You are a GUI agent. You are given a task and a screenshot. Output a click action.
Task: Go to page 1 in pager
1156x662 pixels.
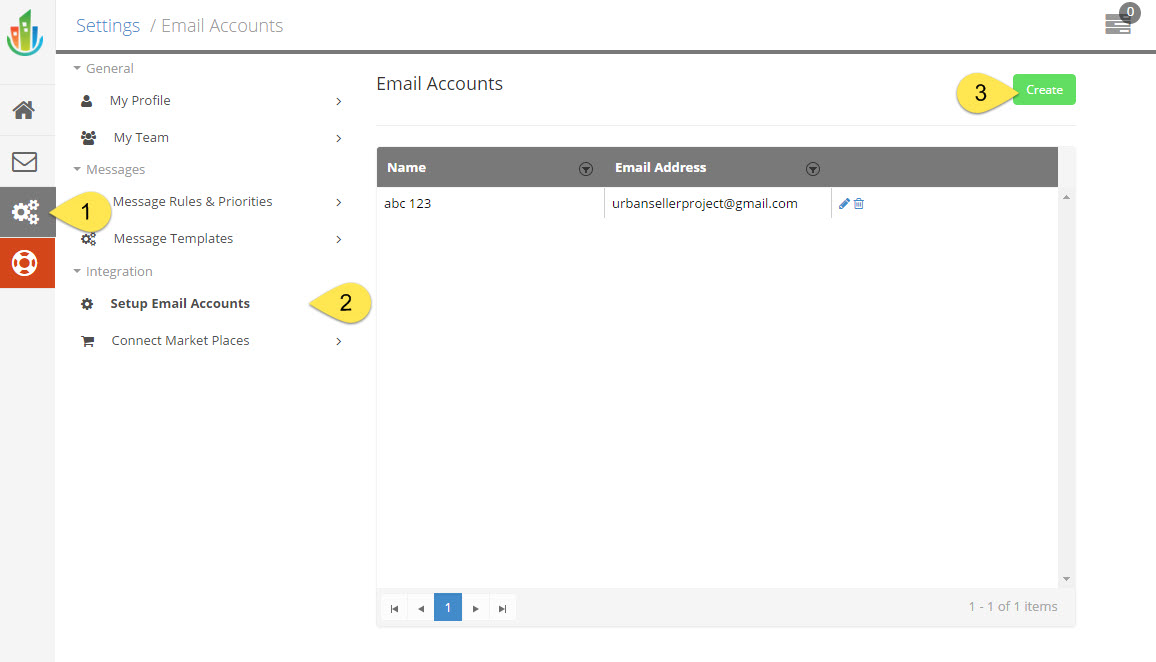pyautogui.click(x=448, y=607)
